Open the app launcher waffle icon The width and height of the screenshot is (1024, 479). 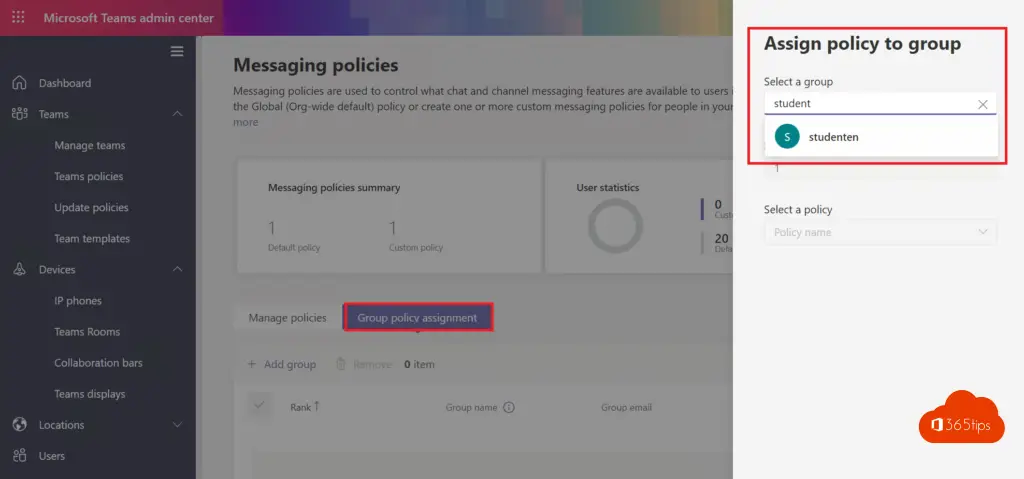tap(19, 18)
